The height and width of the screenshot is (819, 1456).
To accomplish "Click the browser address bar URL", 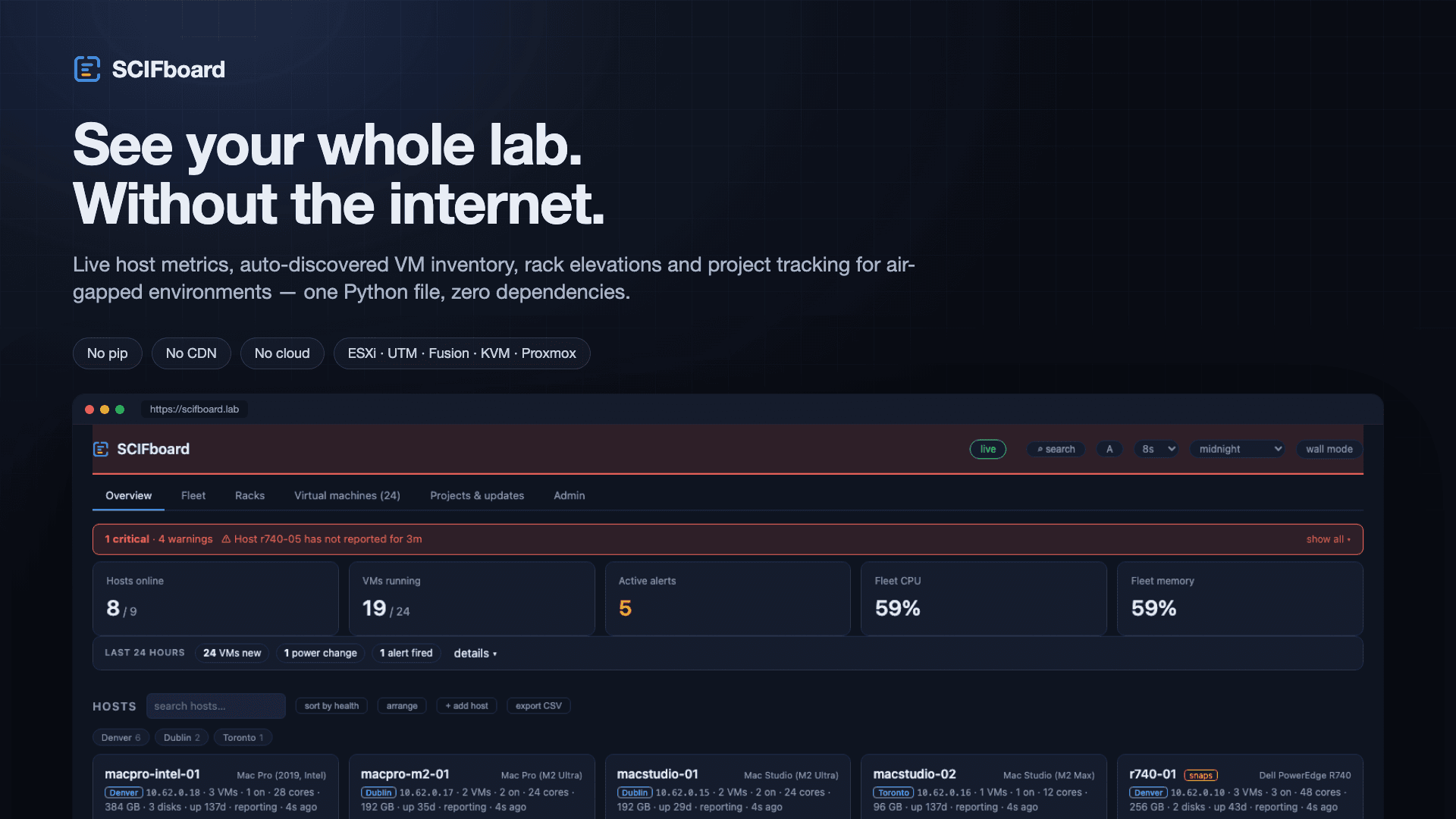I will (x=194, y=409).
